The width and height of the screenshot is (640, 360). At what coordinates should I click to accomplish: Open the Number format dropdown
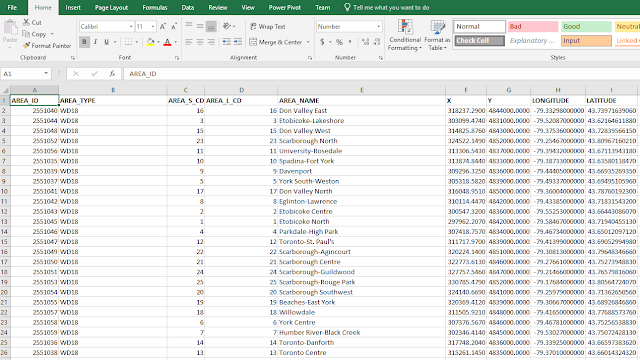[x=378, y=27]
